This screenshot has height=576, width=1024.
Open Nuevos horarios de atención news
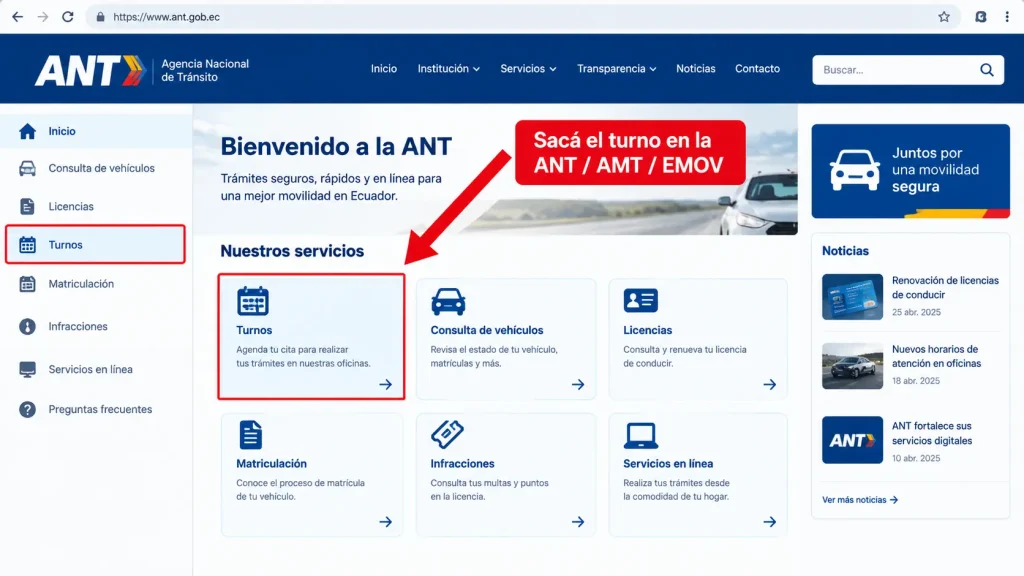coord(936,357)
